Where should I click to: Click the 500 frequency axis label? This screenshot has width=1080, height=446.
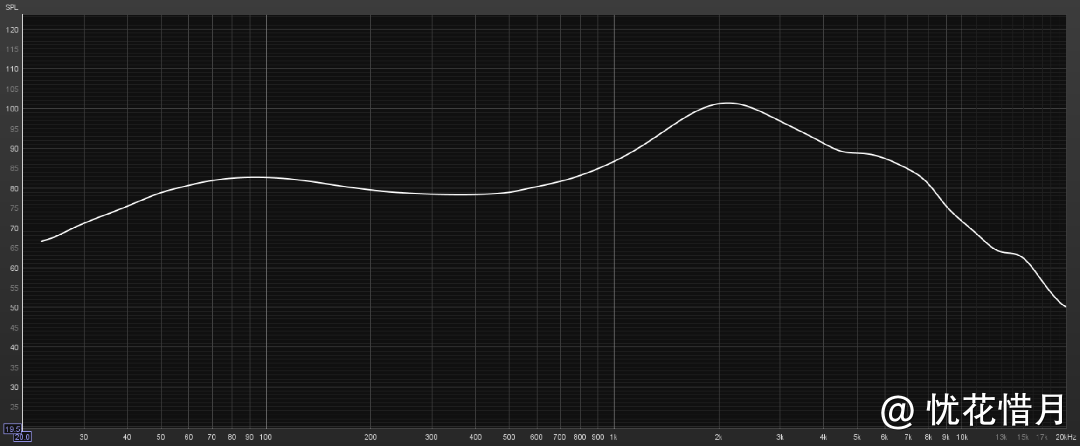coord(509,437)
